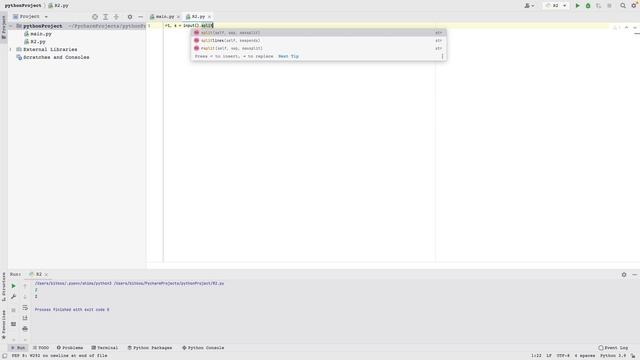Click pythonProject breadcrumb in navigation bar
Viewport: 640px width, 360px height.
tap(23, 6)
